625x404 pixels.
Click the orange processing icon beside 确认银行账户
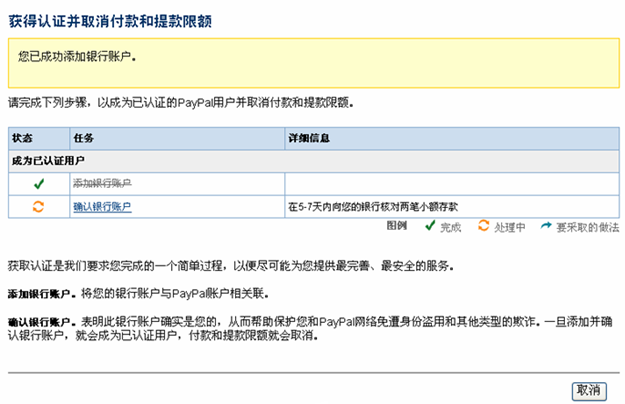pyautogui.click(x=39, y=207)
